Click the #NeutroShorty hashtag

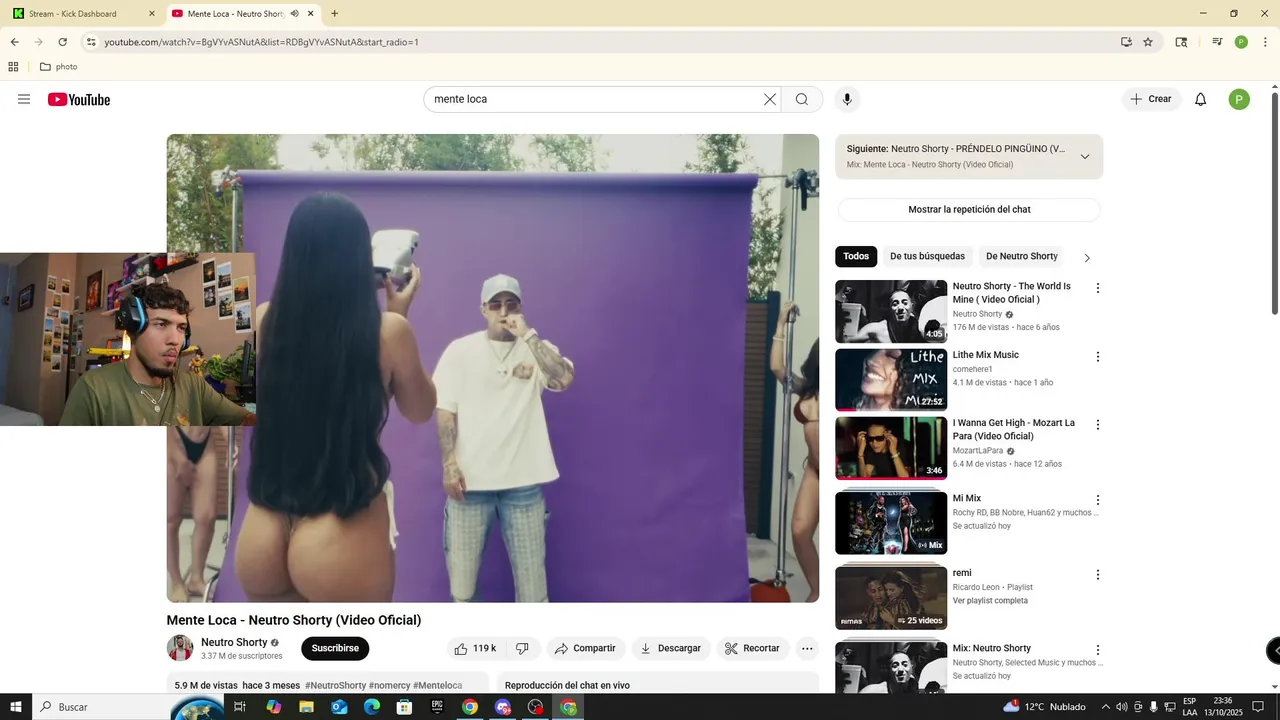pos(335,686)
